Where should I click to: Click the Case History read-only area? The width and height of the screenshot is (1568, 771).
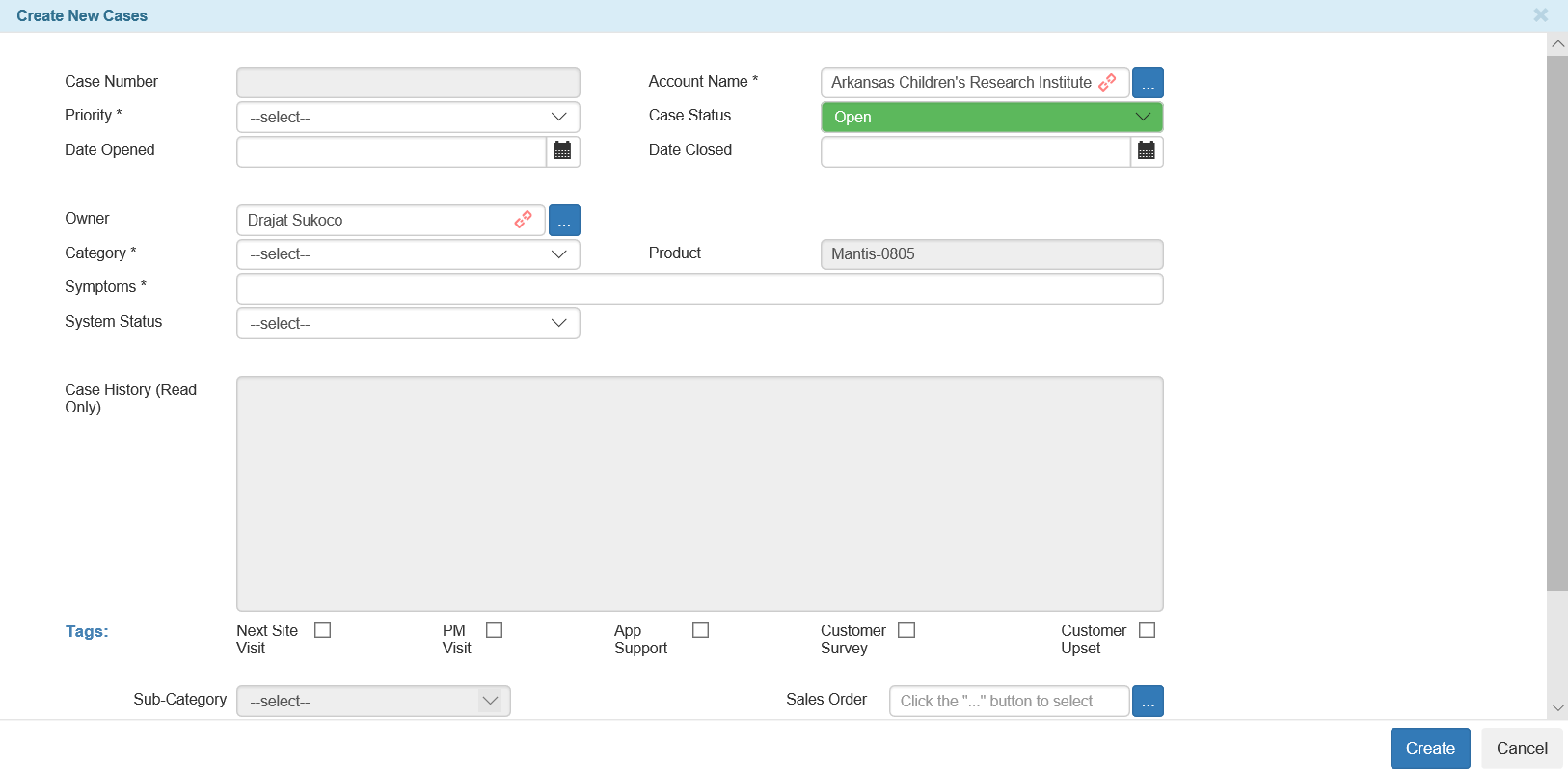[700, 493]
